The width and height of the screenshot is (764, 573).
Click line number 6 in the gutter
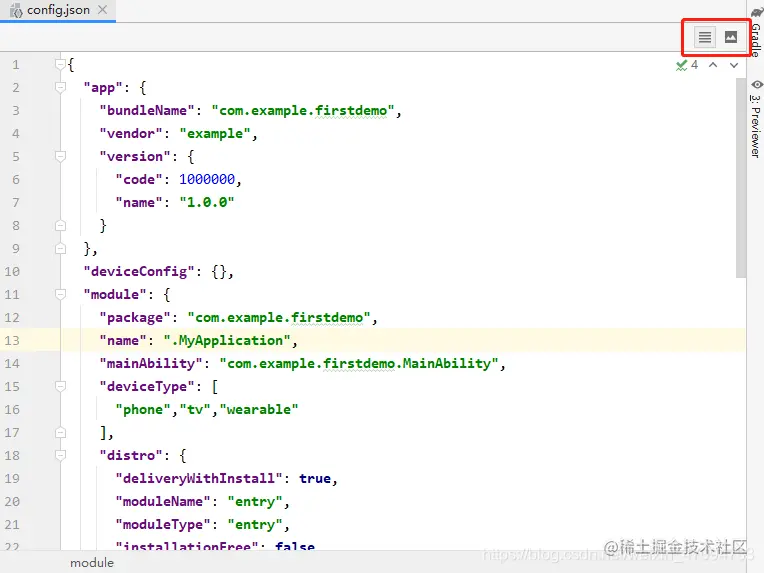(x=16, y=179)
